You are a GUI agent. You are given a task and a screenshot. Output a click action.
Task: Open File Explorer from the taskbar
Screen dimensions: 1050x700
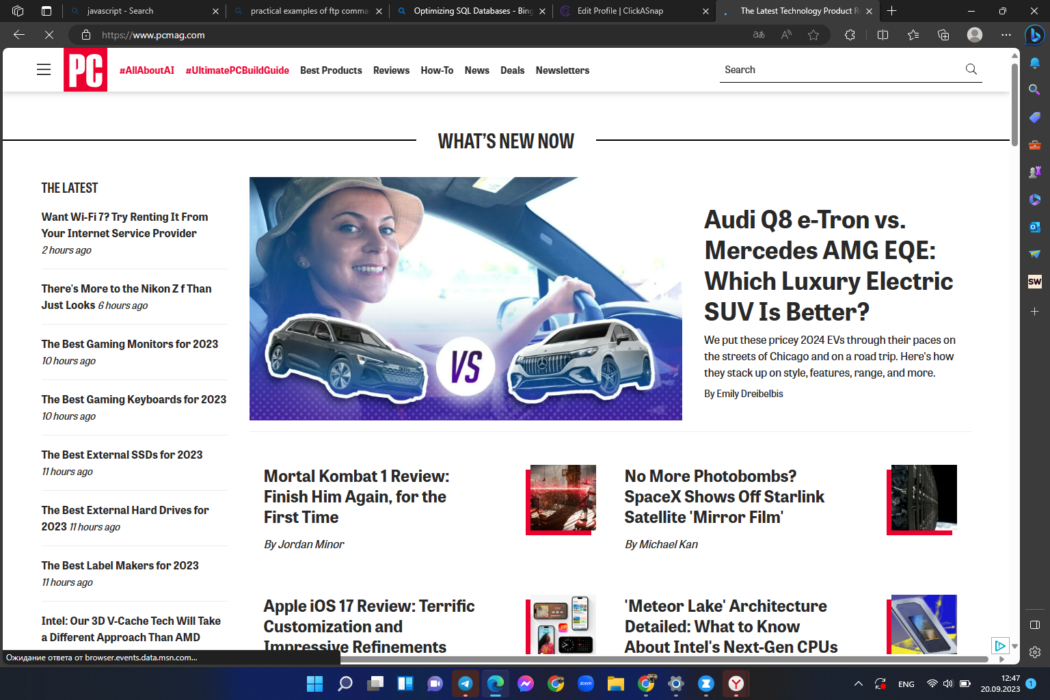click(x=615, y=683)
